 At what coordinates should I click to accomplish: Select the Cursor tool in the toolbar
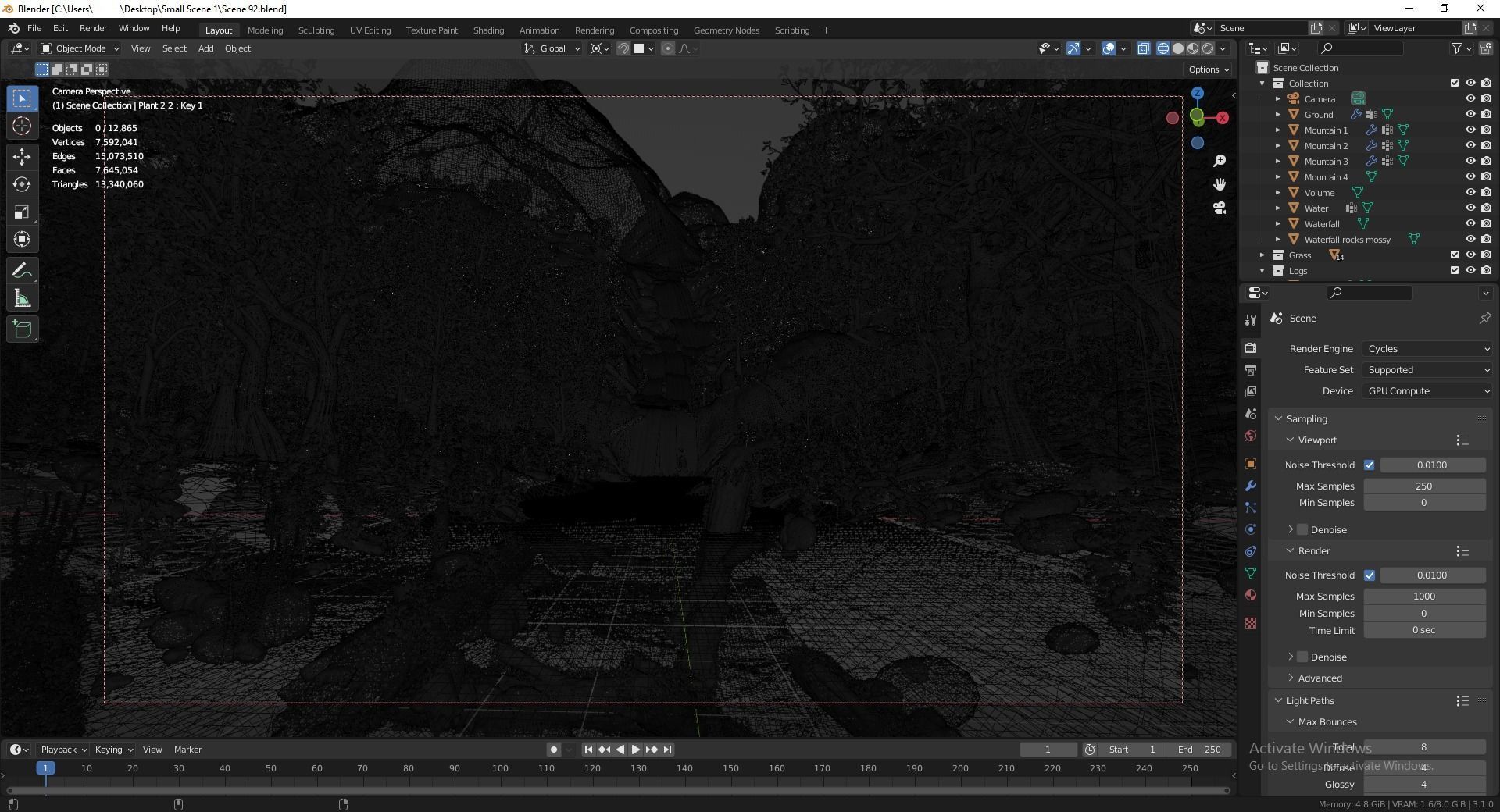point(22,126)
